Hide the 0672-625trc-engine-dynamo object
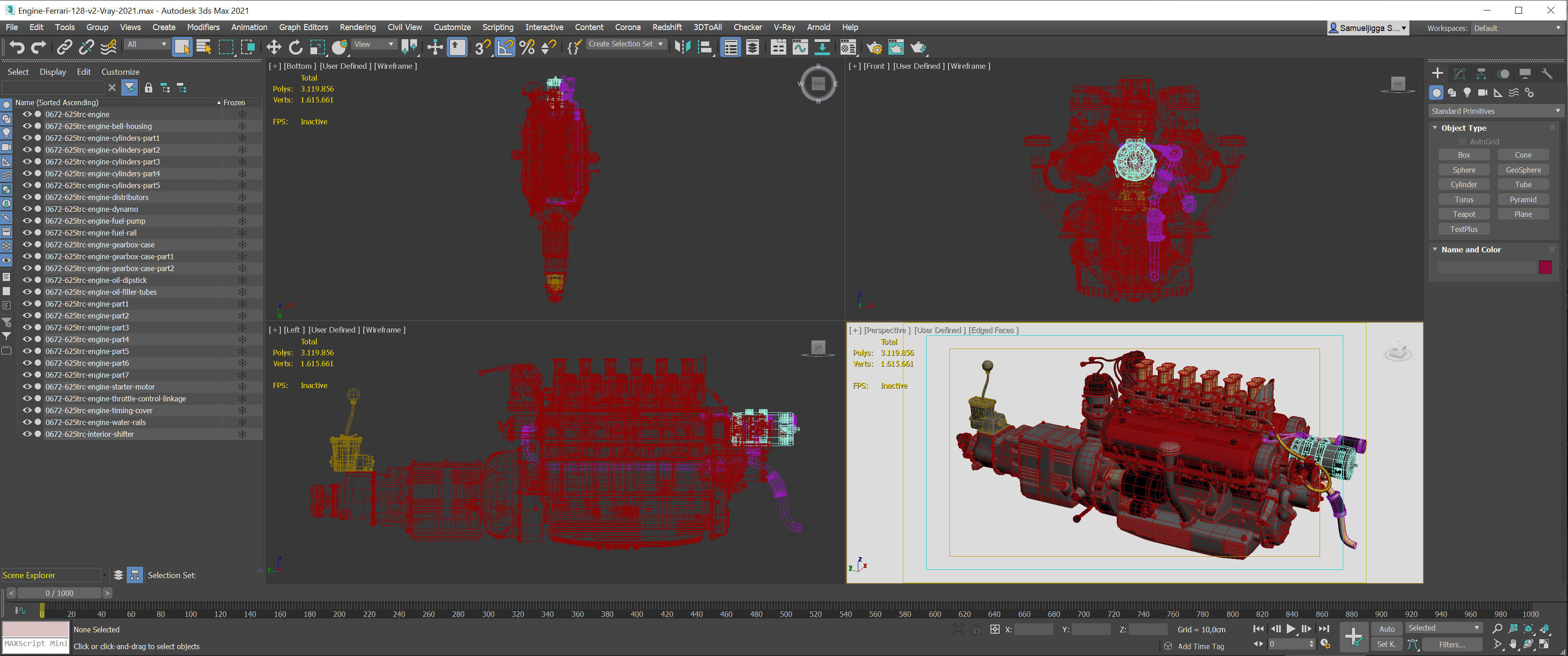Image resolution: width=1568 pixels, height=656 pixels. pos(27,209)
